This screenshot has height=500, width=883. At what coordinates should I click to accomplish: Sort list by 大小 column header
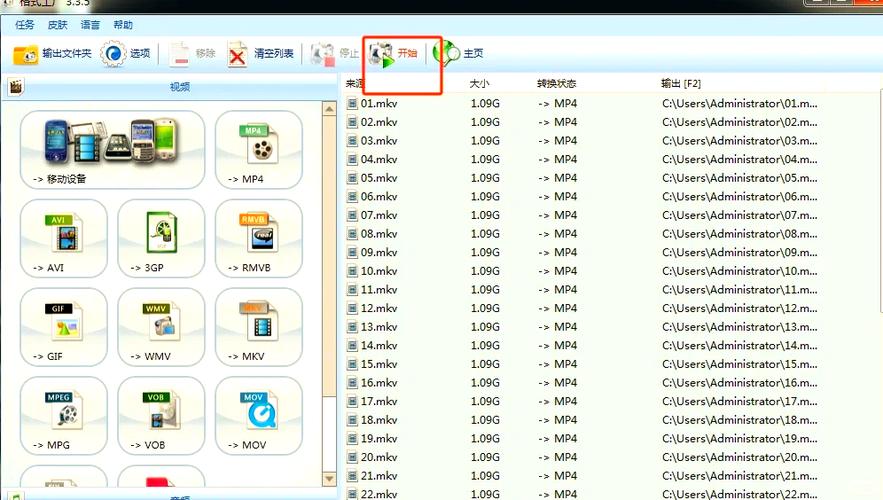point(480,83)
